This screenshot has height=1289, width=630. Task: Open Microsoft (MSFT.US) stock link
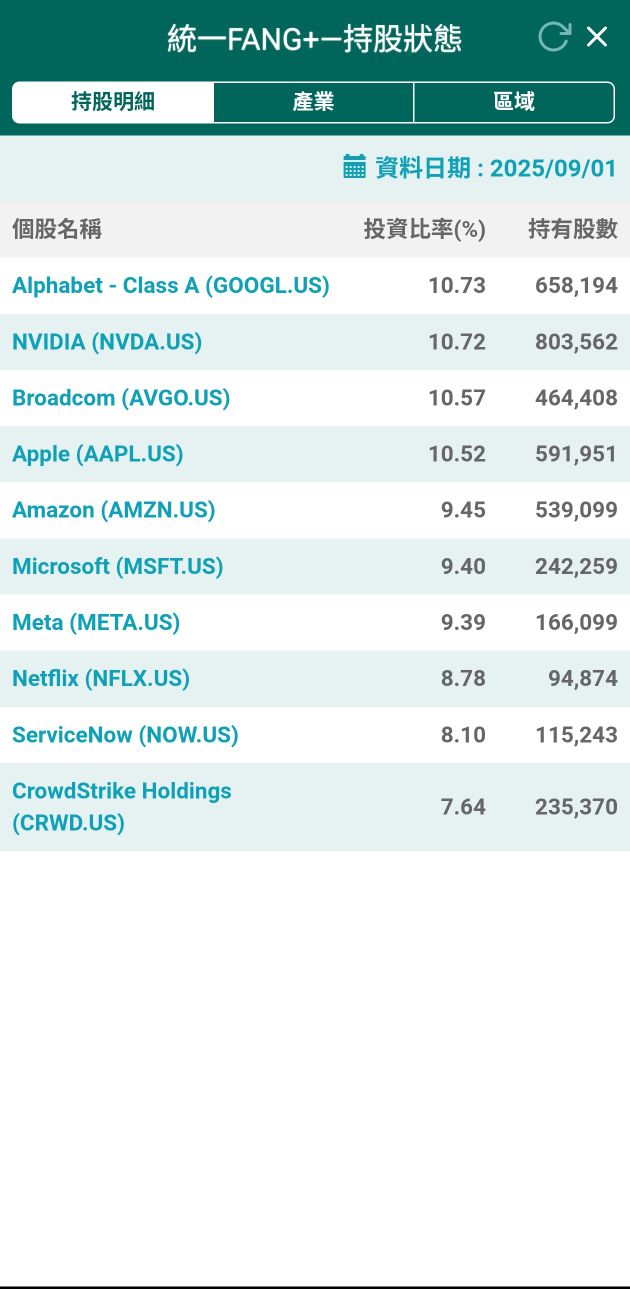[118, 566]
